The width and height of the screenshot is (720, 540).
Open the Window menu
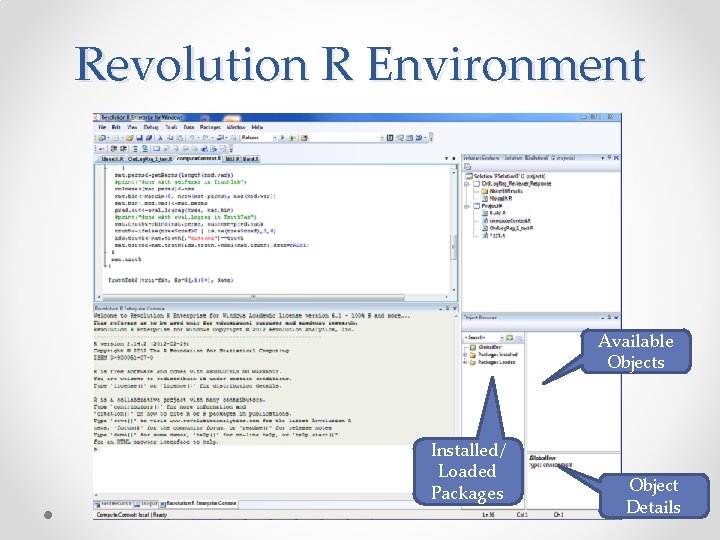[236, 127]
